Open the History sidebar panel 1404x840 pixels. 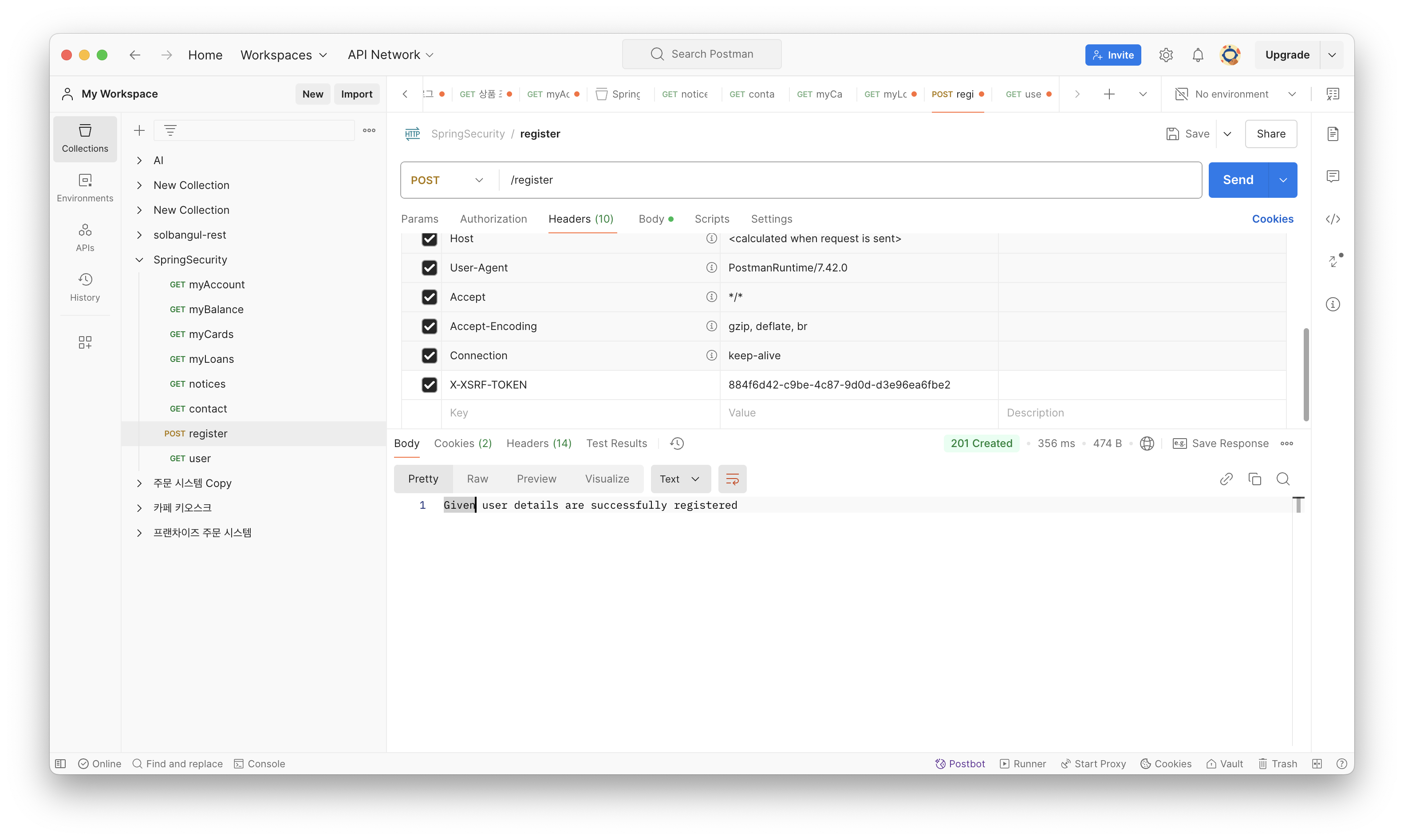85,287
